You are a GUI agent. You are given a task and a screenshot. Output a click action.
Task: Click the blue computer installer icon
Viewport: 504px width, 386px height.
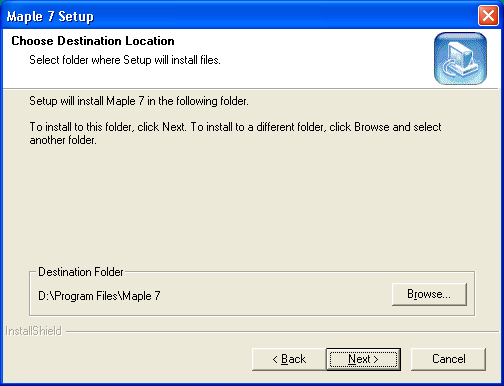(x=460, y=58)
